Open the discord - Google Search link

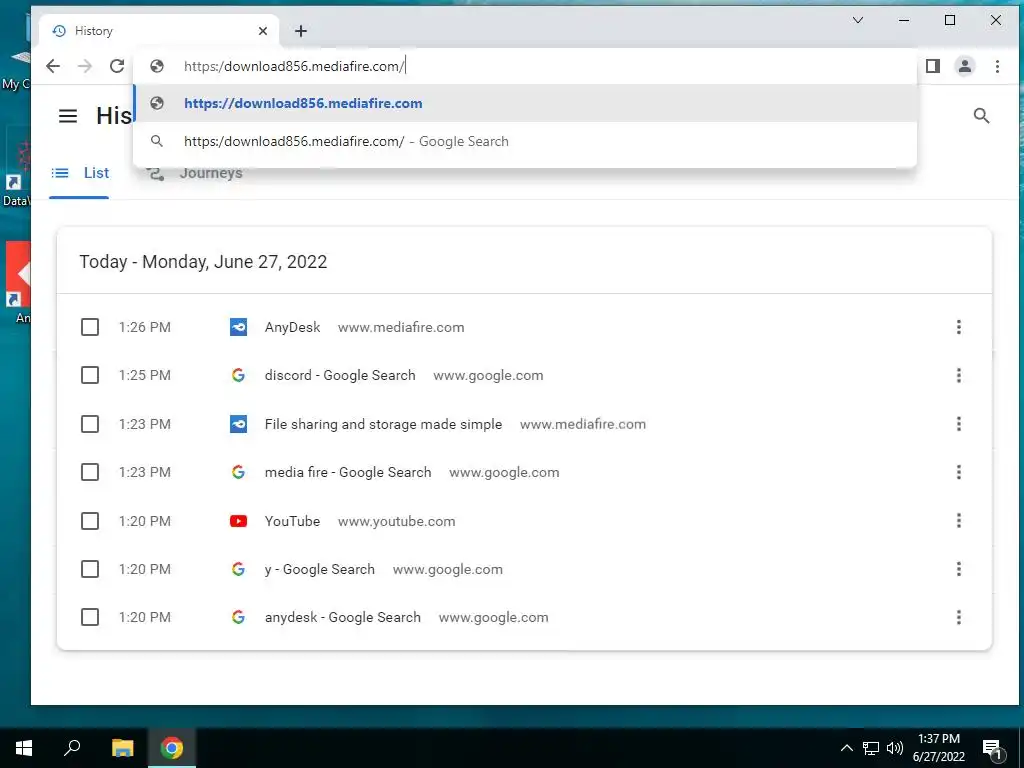tap(340, 376)
